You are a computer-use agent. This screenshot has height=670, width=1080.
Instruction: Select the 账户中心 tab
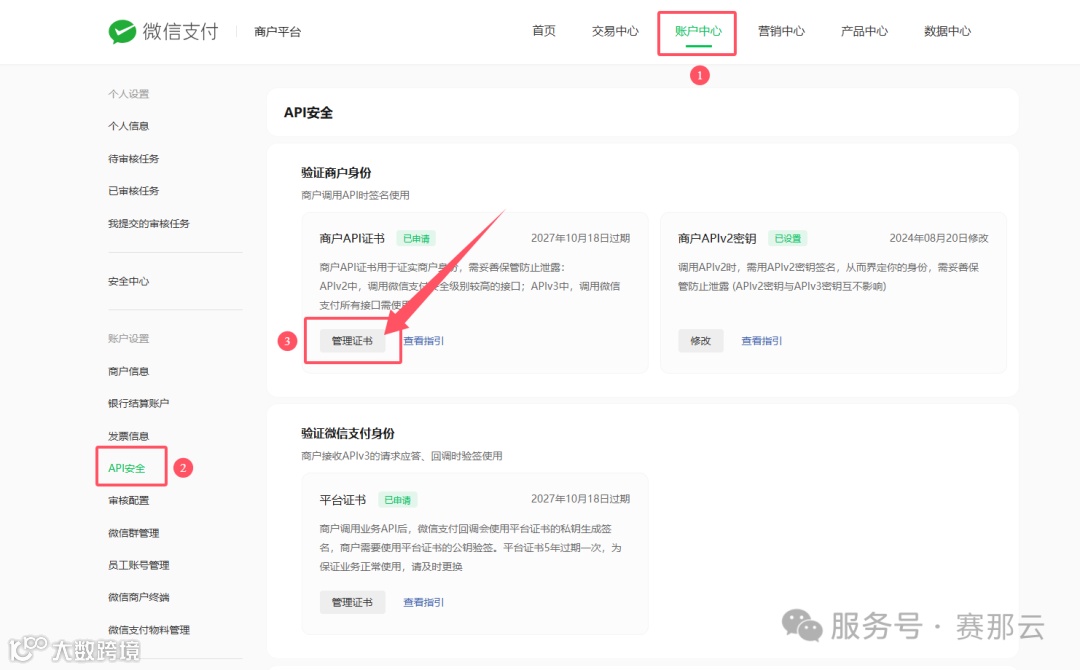[x=698, y=31]
